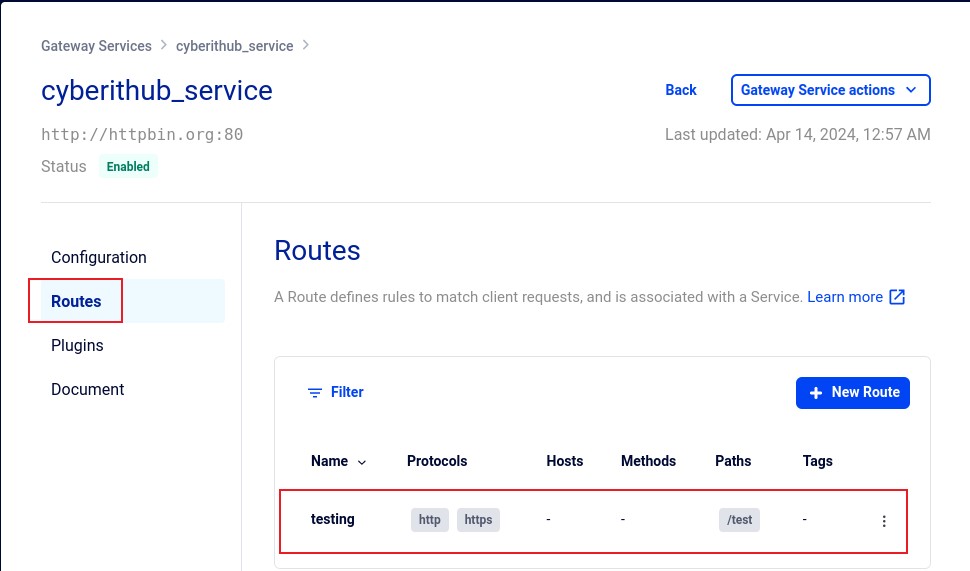Click the Tags column header
Image resolution: width=970 pixels, height=571 pixels.
tap(818, 461)
